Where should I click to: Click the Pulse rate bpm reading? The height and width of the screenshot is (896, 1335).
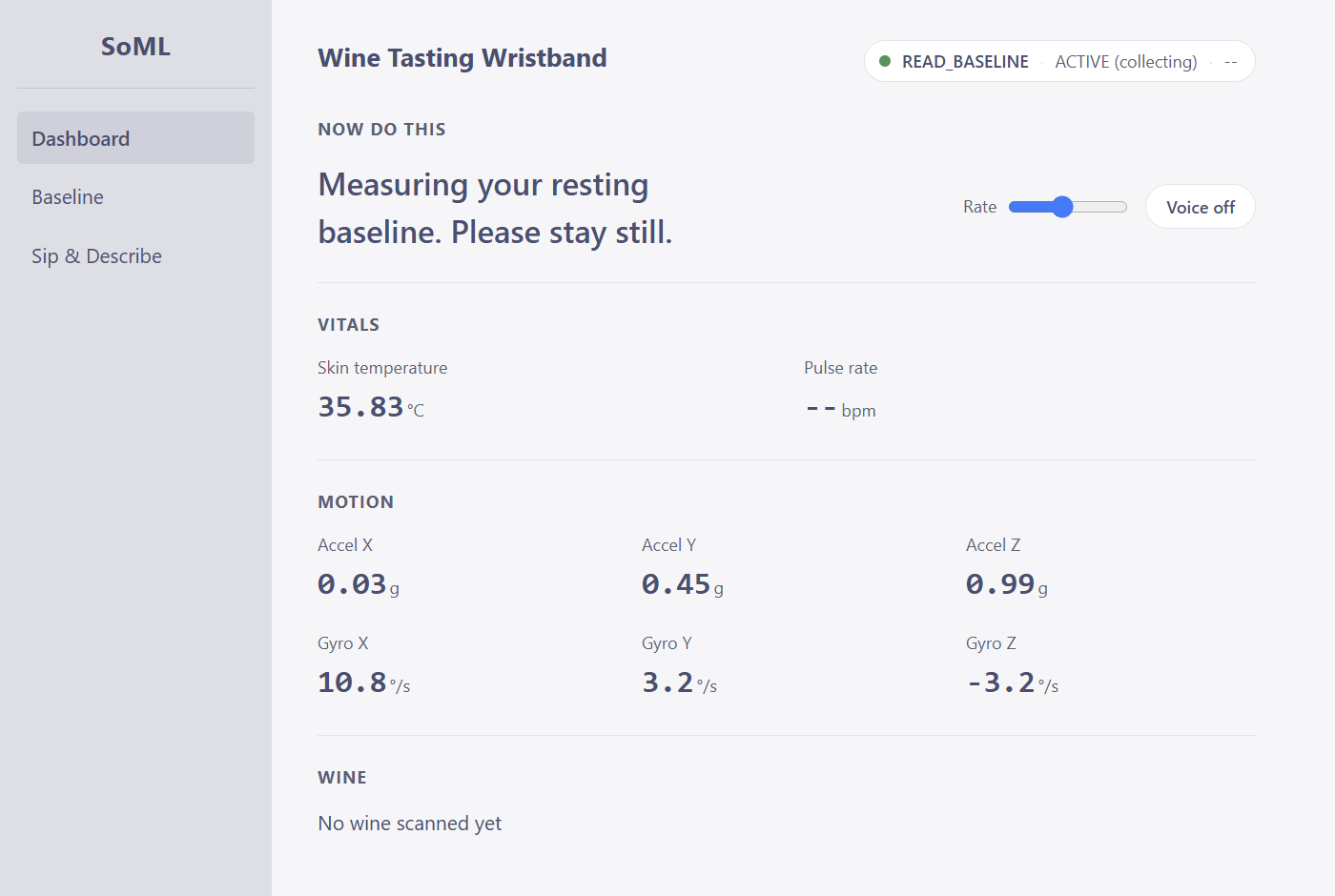[x=840, y=410]
